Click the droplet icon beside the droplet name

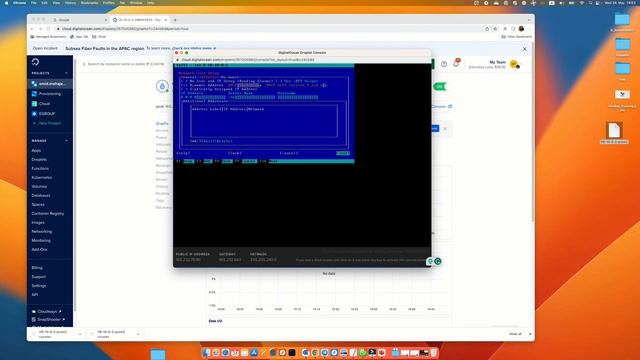pos(162,86)
